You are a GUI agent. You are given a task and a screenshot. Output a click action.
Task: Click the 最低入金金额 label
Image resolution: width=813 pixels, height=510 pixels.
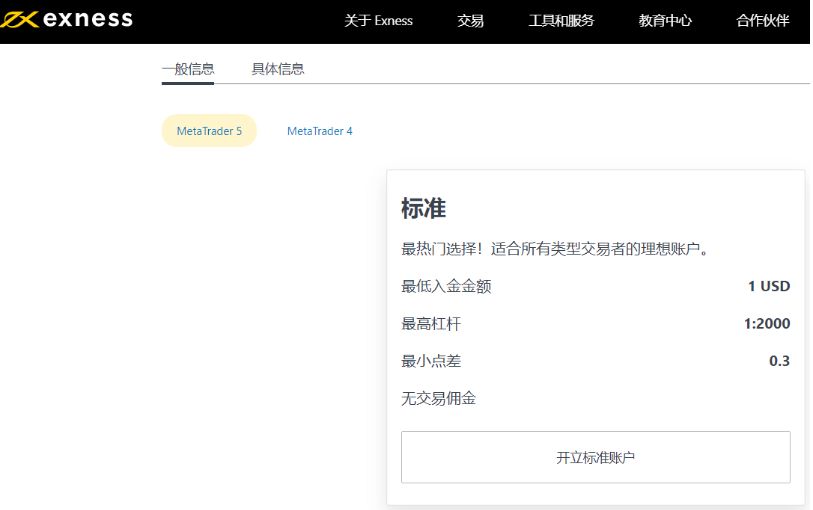coord(446,286)
